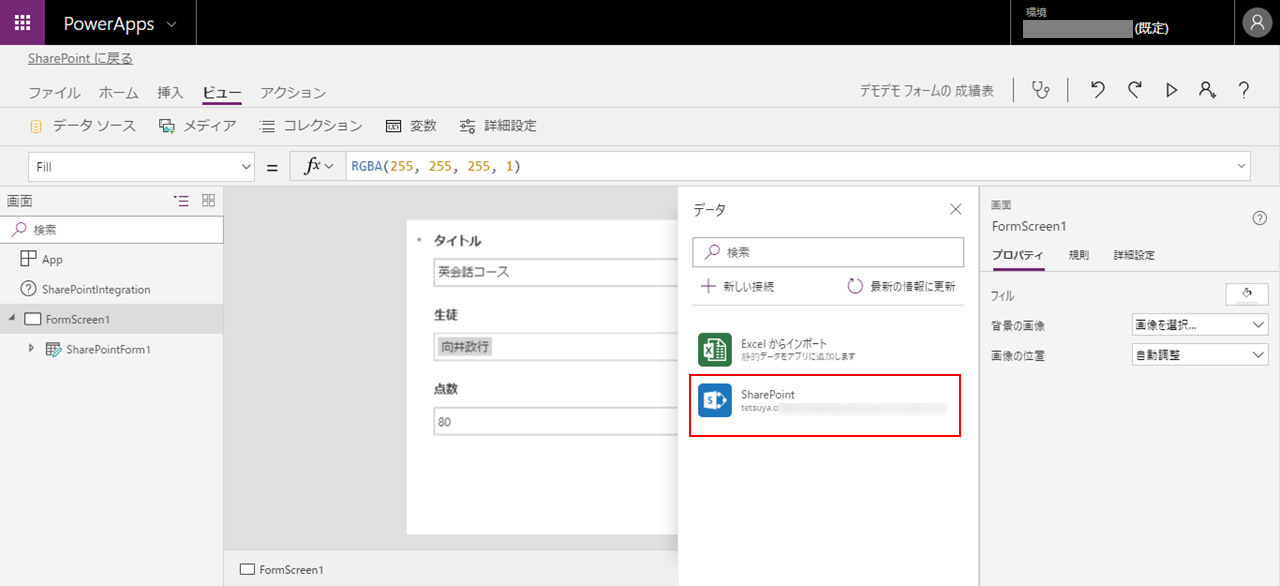Open the 画像の位置 dropdown
1280x586 pixels.
[1200, 354]
